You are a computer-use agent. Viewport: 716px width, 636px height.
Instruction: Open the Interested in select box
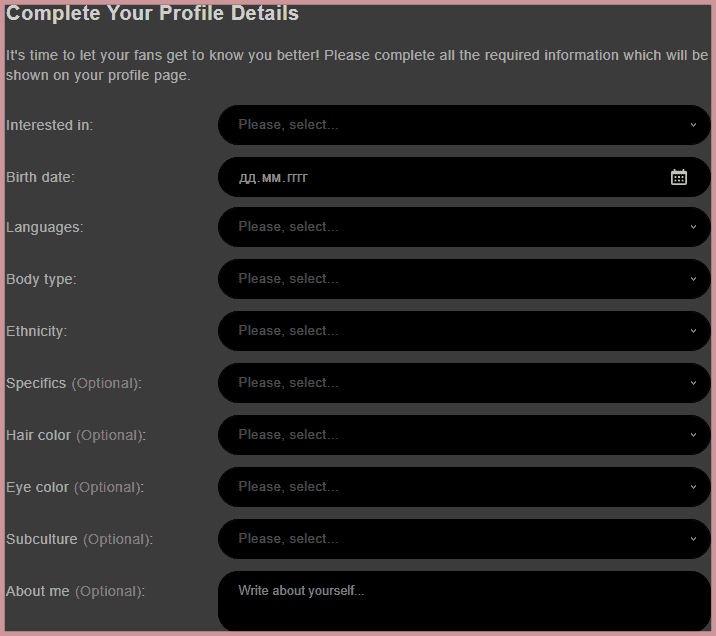pos(450,125)
